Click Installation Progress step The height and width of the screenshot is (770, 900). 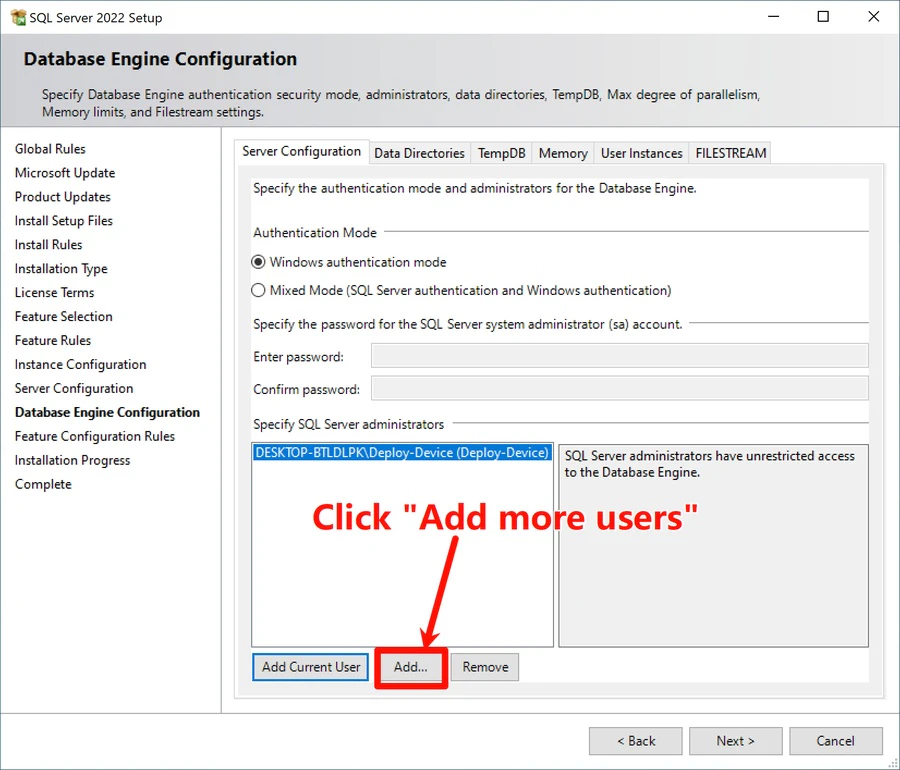click(72, 461)
